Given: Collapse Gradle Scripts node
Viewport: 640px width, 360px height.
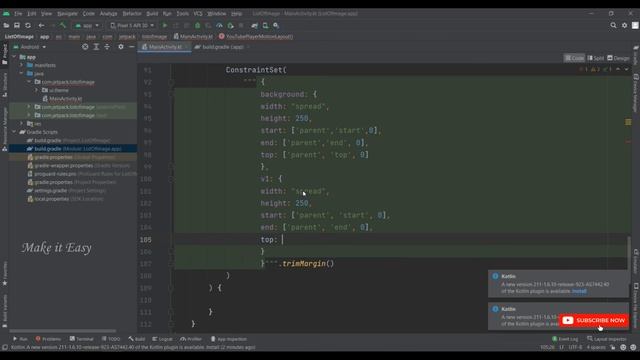Looking at the screenshot, I should point(15,132).
